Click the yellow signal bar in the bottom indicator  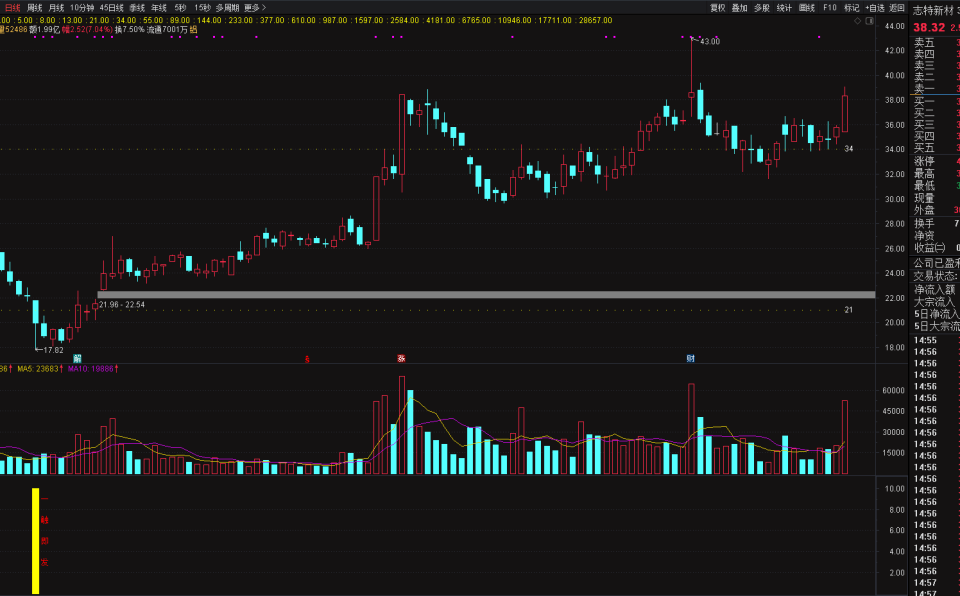point(36,541)
